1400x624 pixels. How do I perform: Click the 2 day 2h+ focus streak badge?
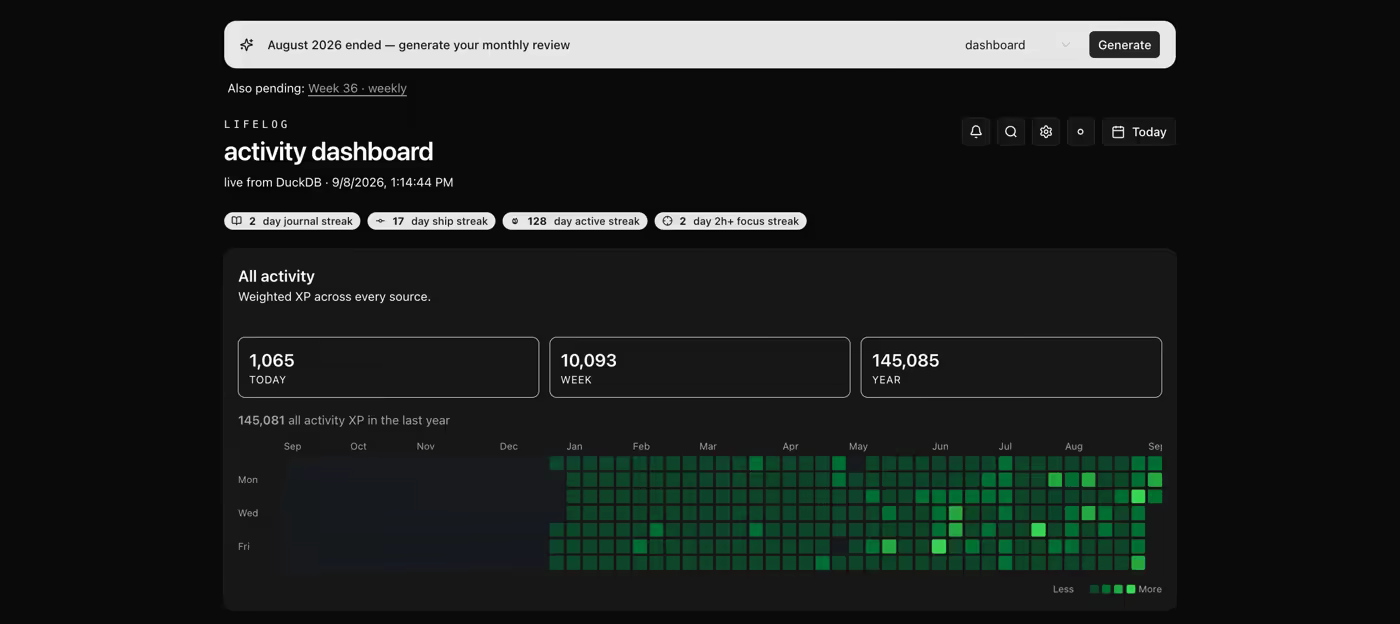pos(730,221)
